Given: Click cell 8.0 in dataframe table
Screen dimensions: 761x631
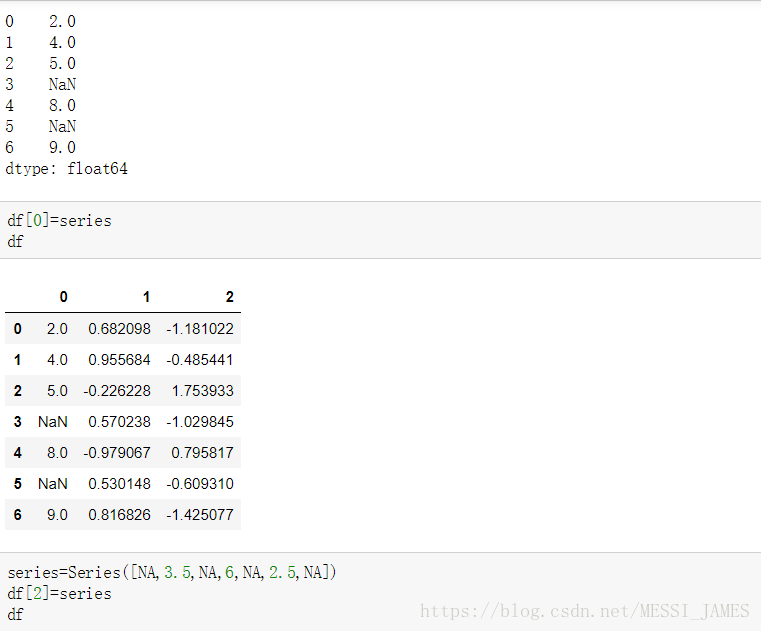Looking at the screenshot, I should 57,453.
